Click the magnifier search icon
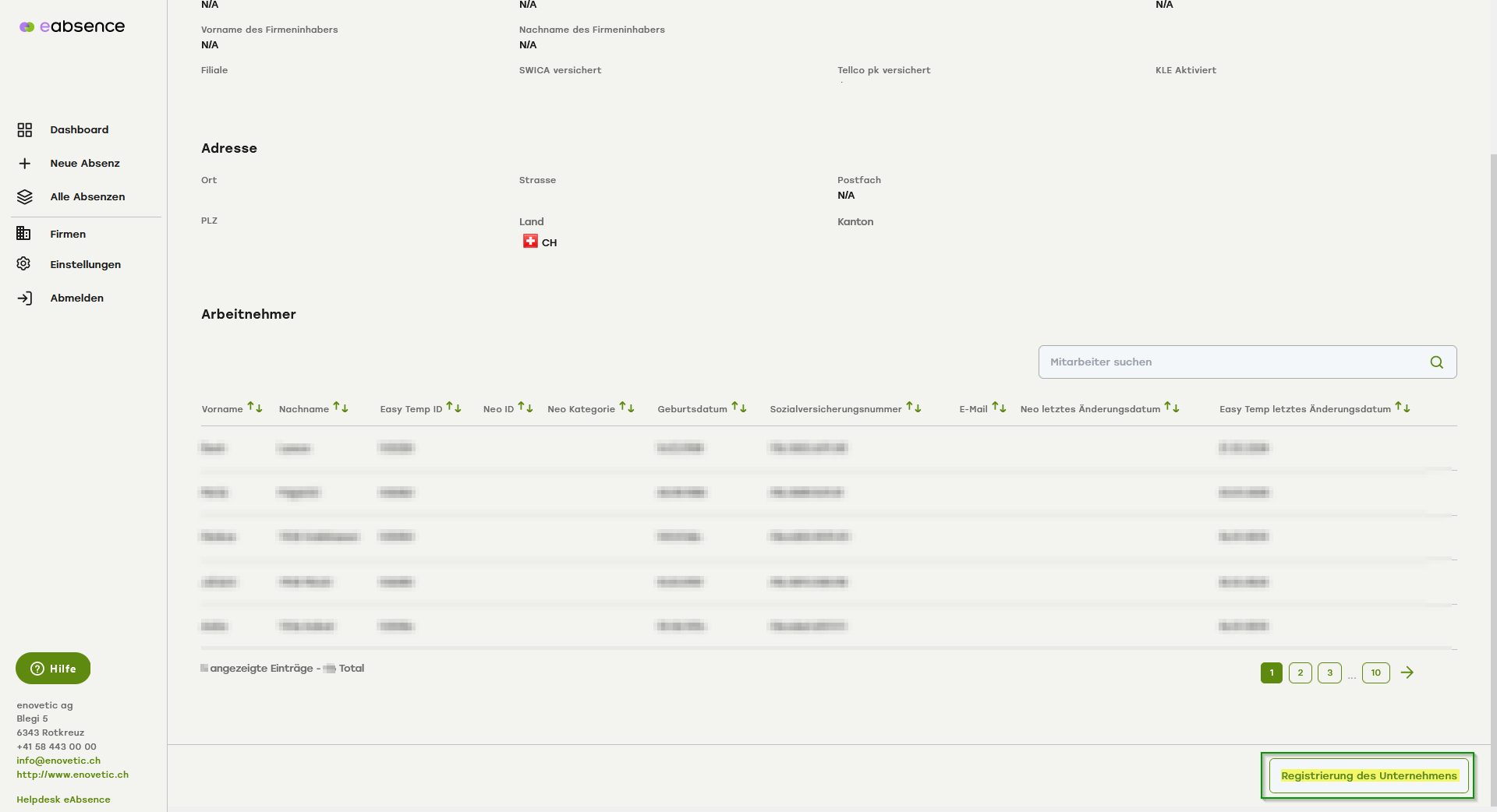The height and width of the screenshot is (812, 1497). pos(1436,362)
